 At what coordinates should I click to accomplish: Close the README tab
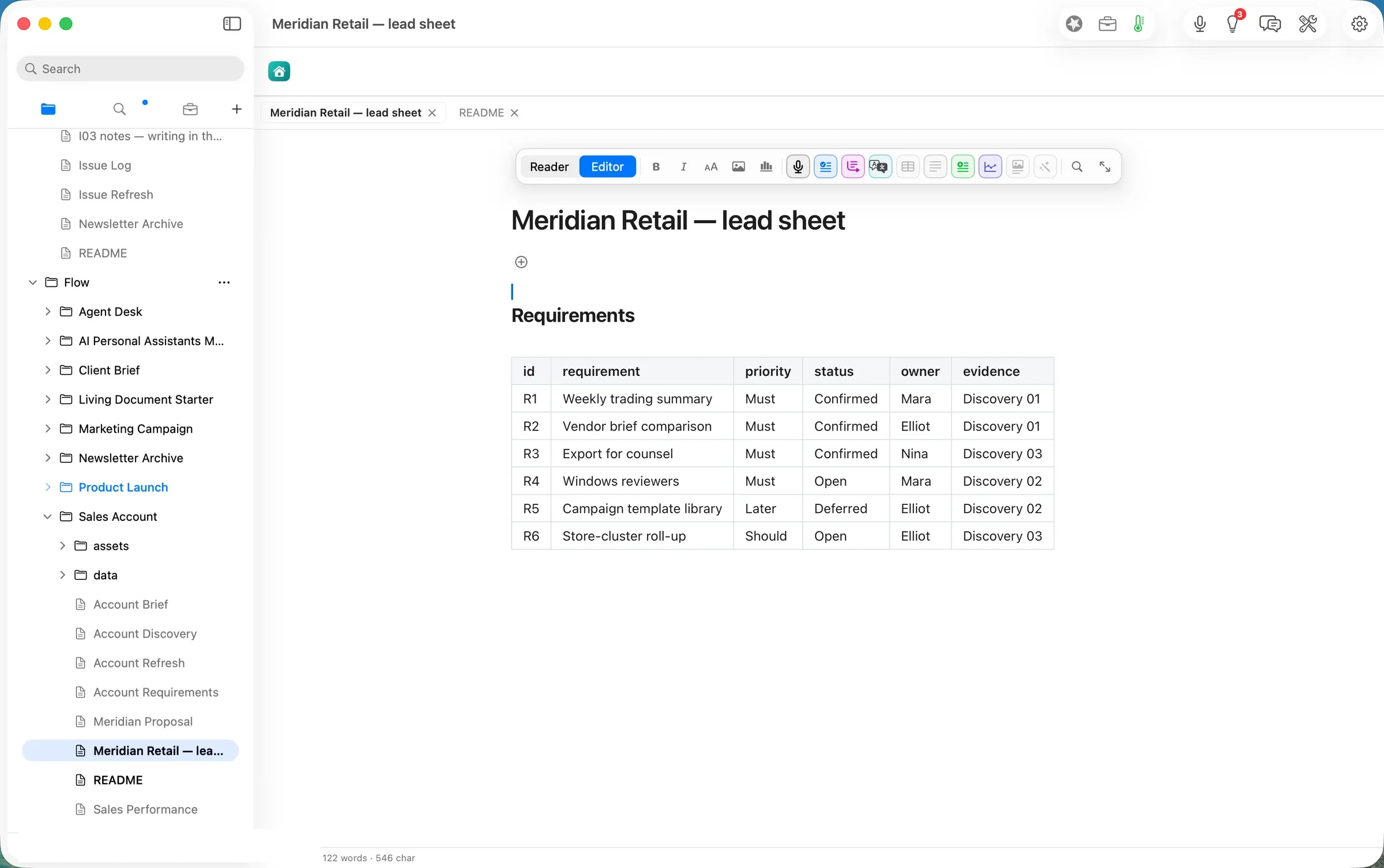pyautogui.click(x=514, y=112)
